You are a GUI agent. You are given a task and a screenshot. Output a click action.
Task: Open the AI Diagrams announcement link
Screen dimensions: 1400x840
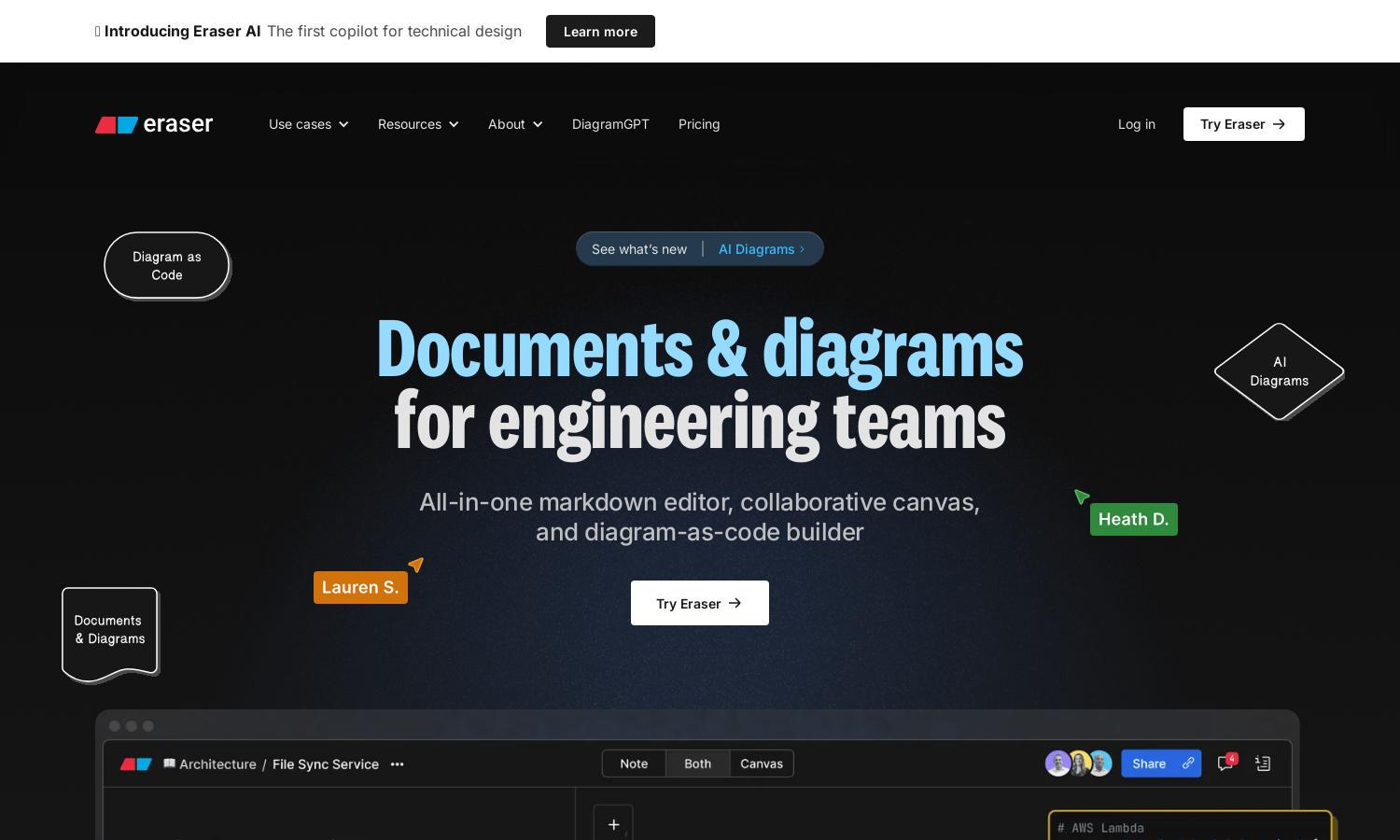pyautogui.click(x=762, y=249)
